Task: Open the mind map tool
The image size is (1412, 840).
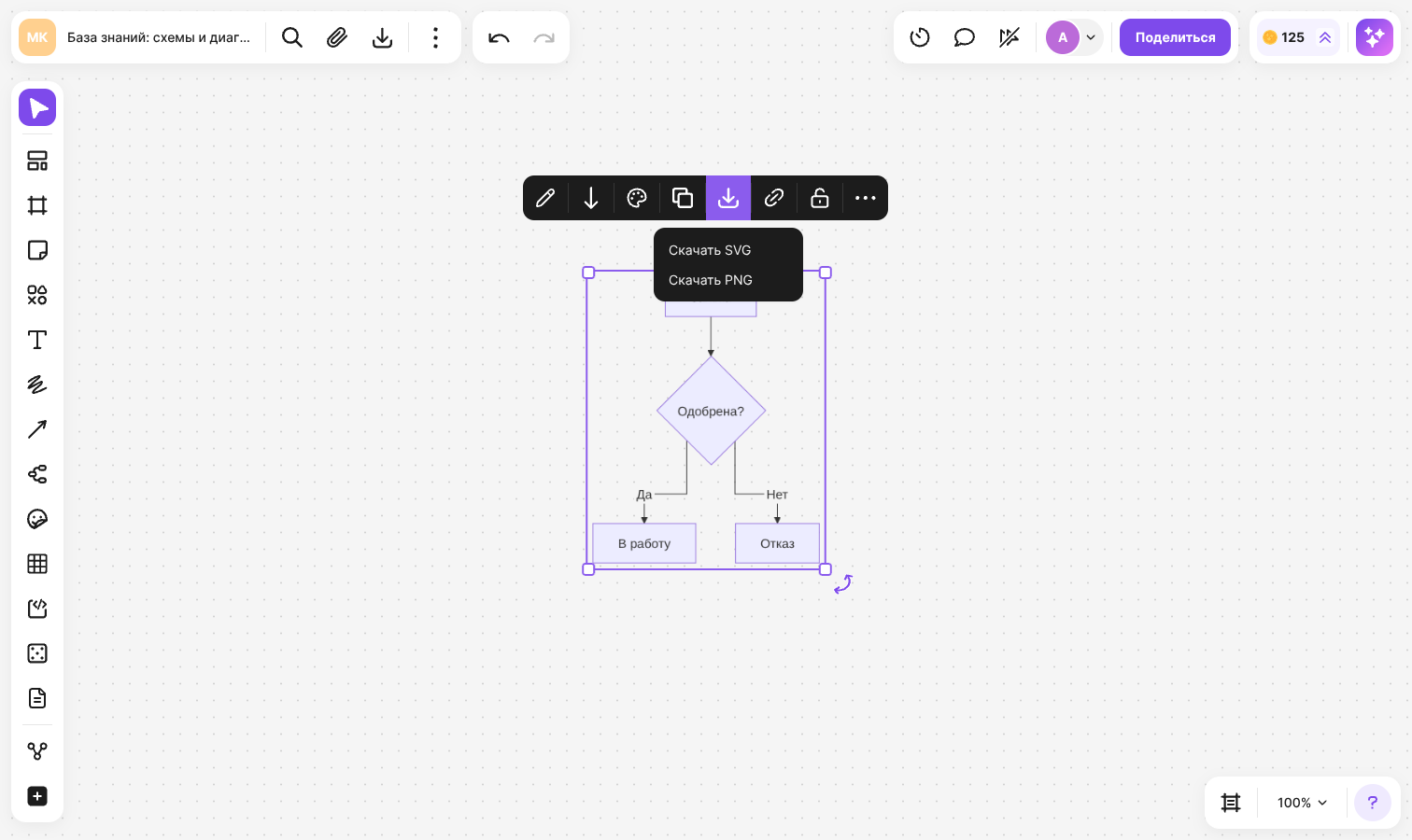Action: [37, 474]
